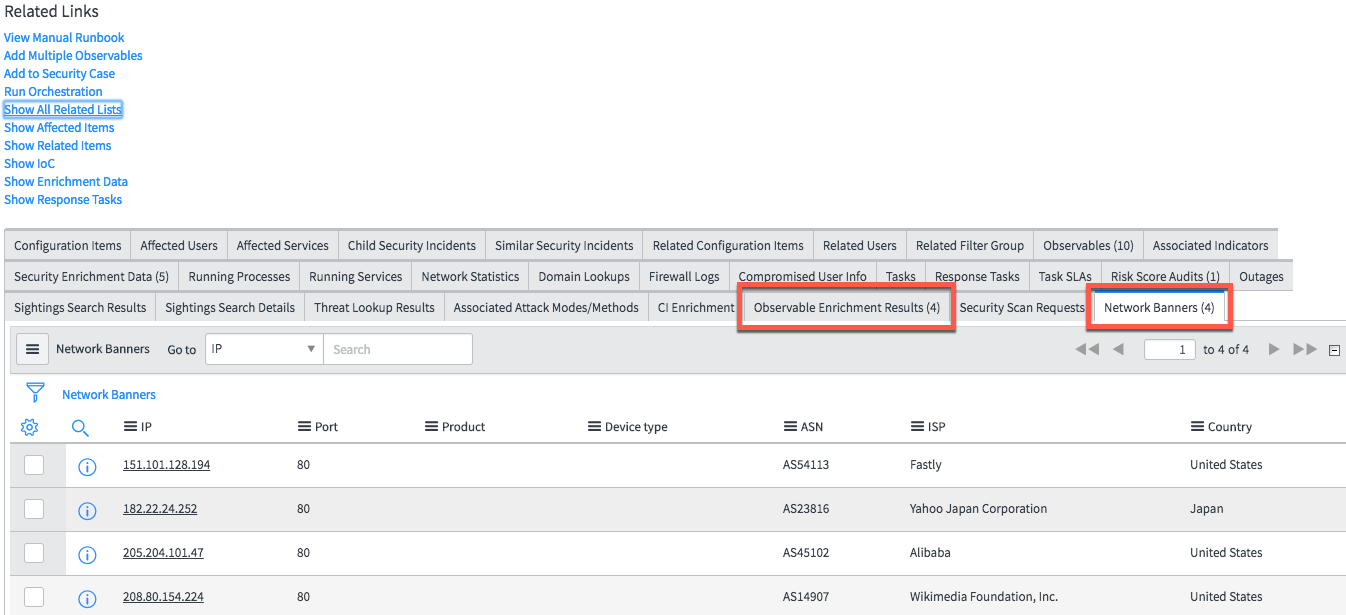Open Device type column menu icon
The image size is (1346, 615).
pos(595,426)
